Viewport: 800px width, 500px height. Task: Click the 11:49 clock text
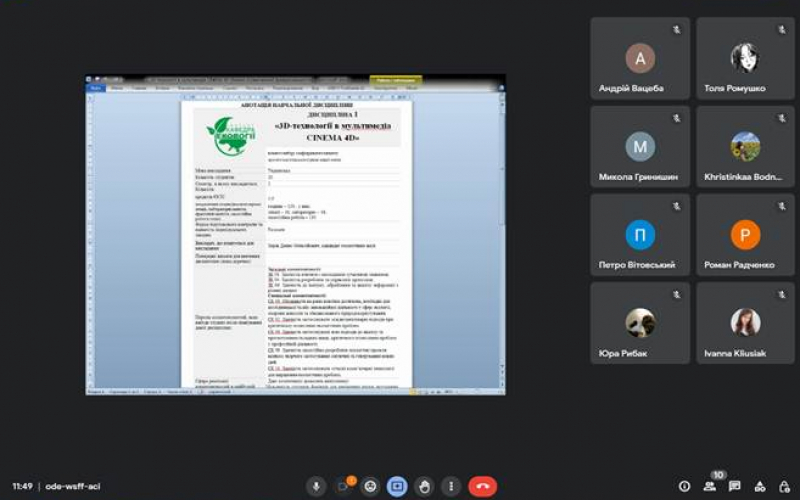point(22,486)
